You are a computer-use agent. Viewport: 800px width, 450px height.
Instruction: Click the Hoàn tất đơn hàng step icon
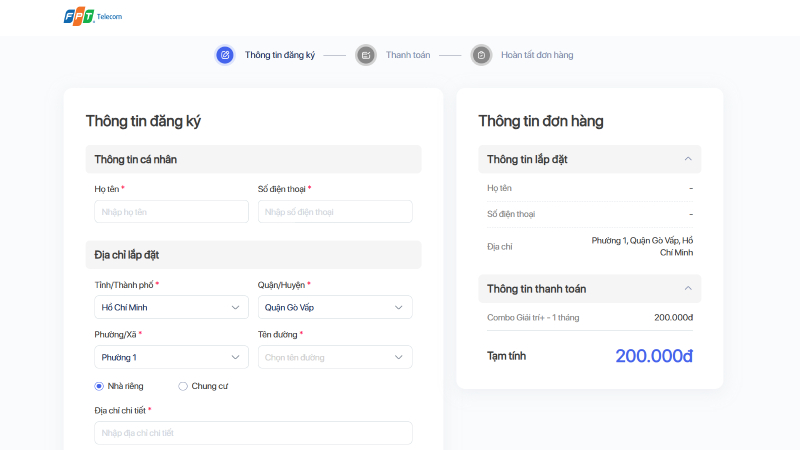481,55
